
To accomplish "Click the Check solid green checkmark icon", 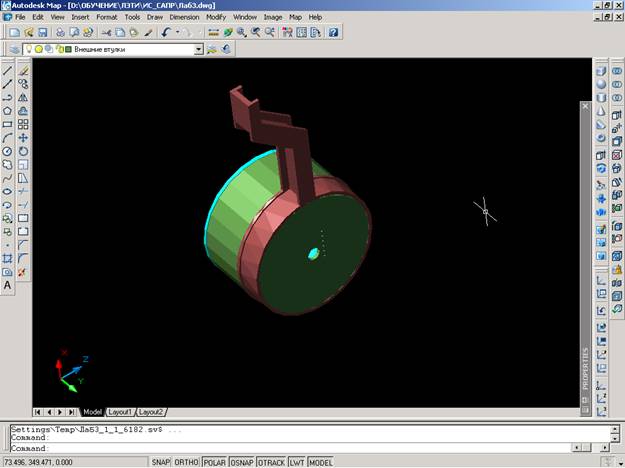I will [617, 309].
